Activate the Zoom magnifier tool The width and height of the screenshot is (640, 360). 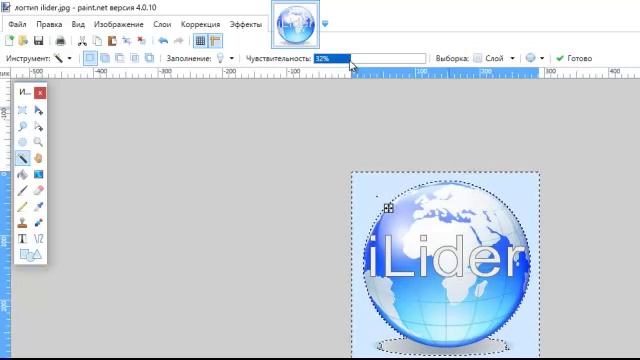pos(38,142)
